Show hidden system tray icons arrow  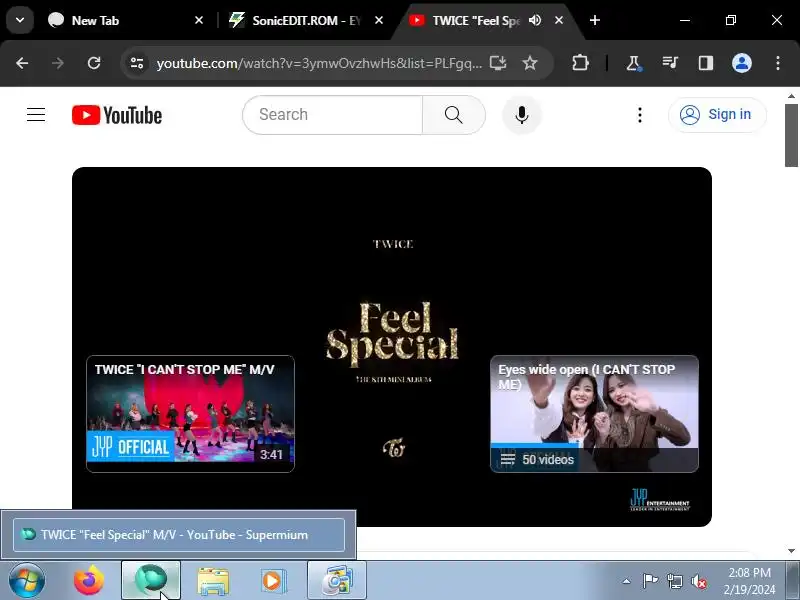[x=627, y=581]
